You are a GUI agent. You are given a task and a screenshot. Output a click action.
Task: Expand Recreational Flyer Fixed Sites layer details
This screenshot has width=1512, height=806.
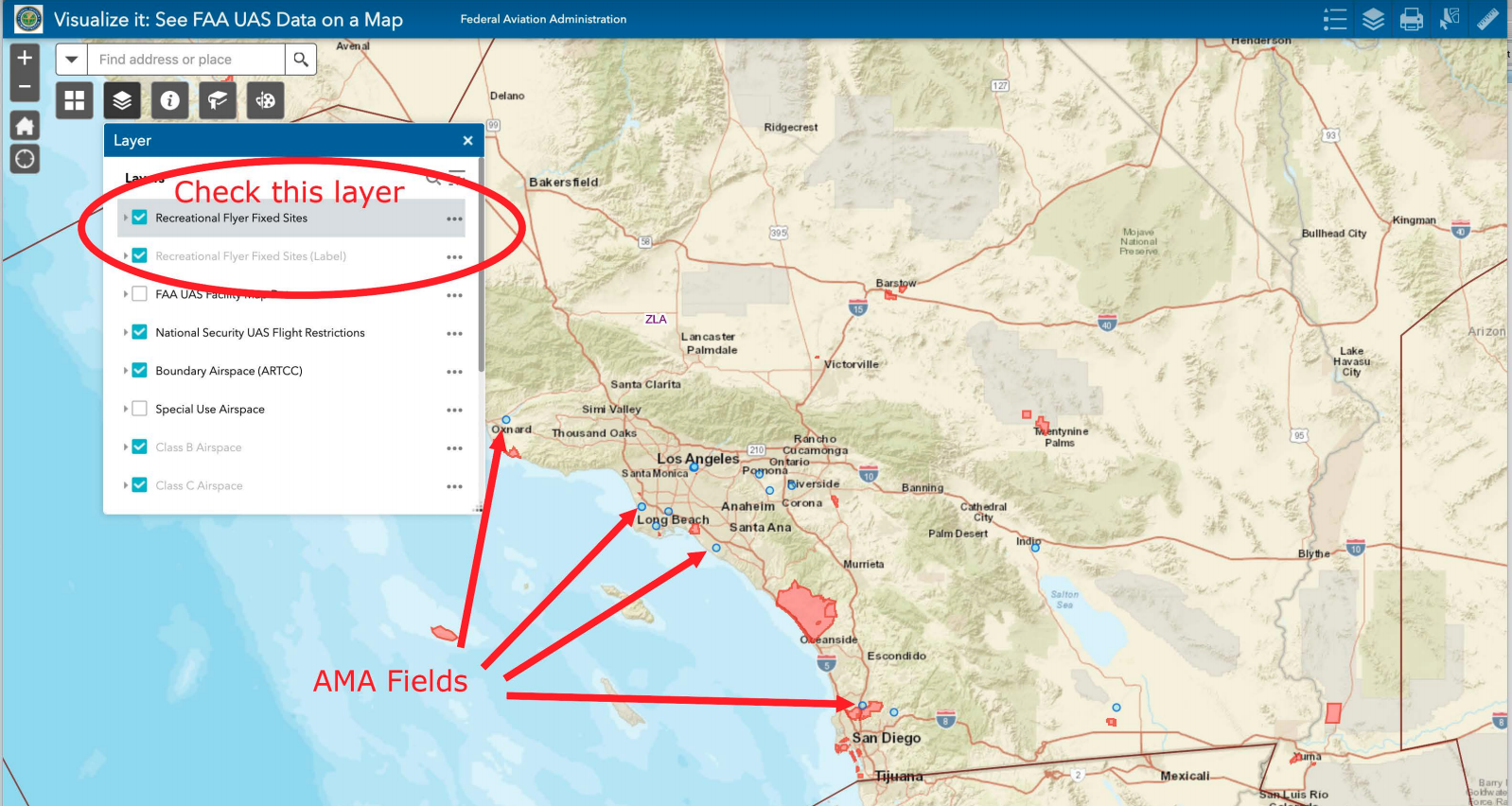(x=125, y=218)
